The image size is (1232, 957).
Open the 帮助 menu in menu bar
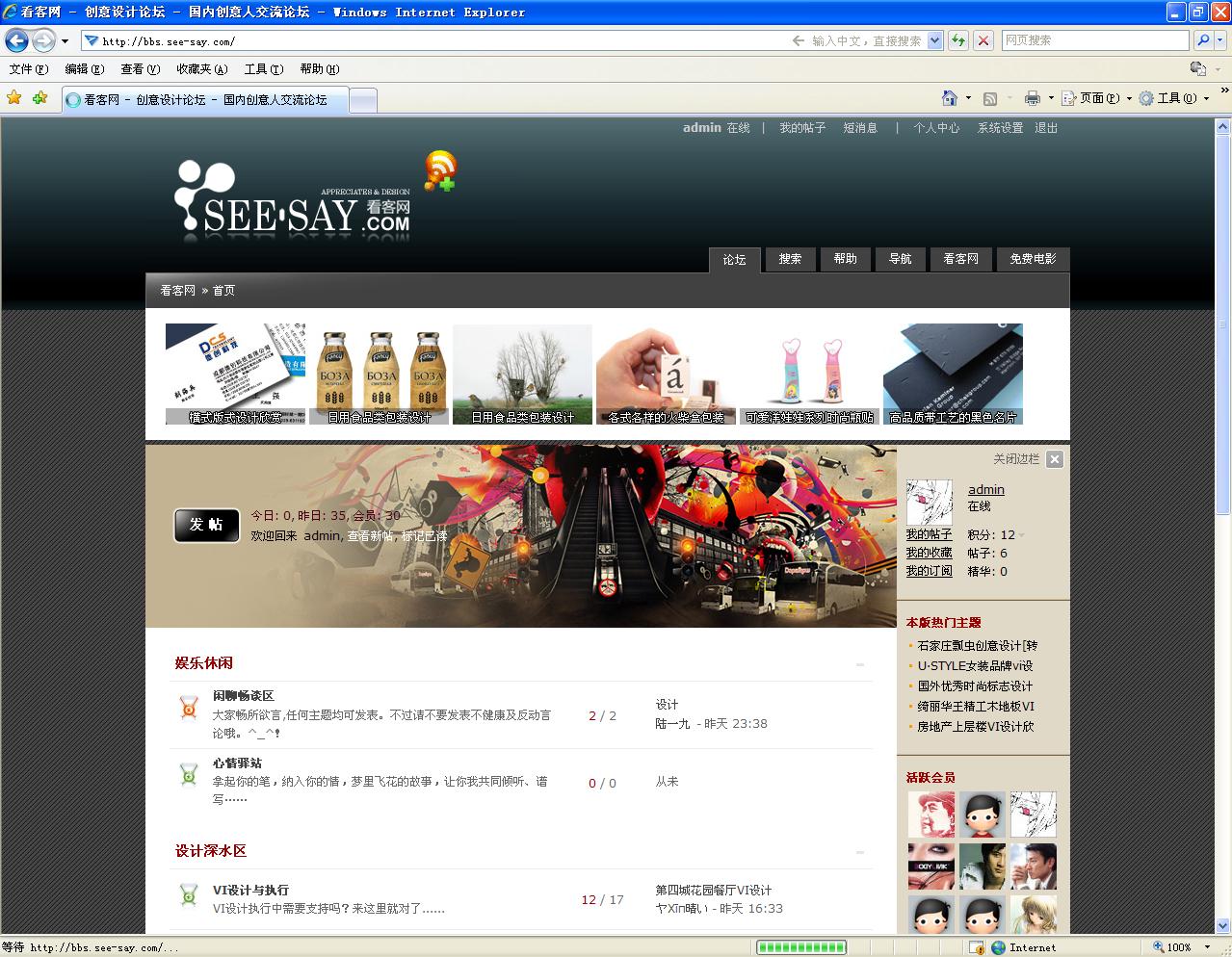click(319, 68)
